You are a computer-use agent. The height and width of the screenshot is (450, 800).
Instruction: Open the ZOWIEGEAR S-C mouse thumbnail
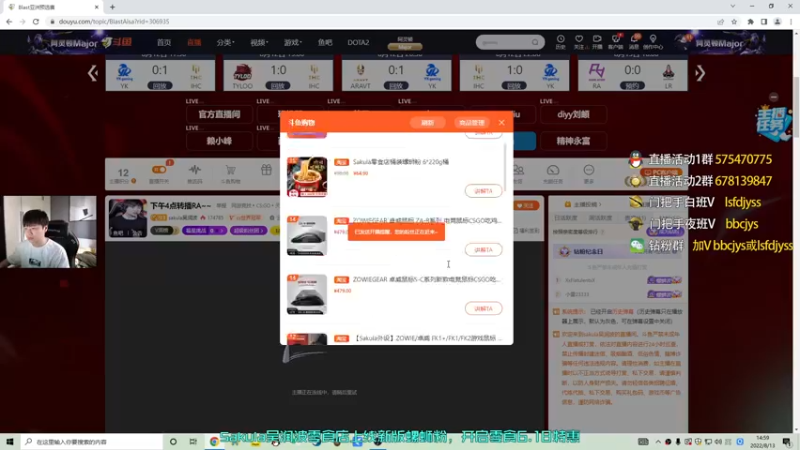307,294
